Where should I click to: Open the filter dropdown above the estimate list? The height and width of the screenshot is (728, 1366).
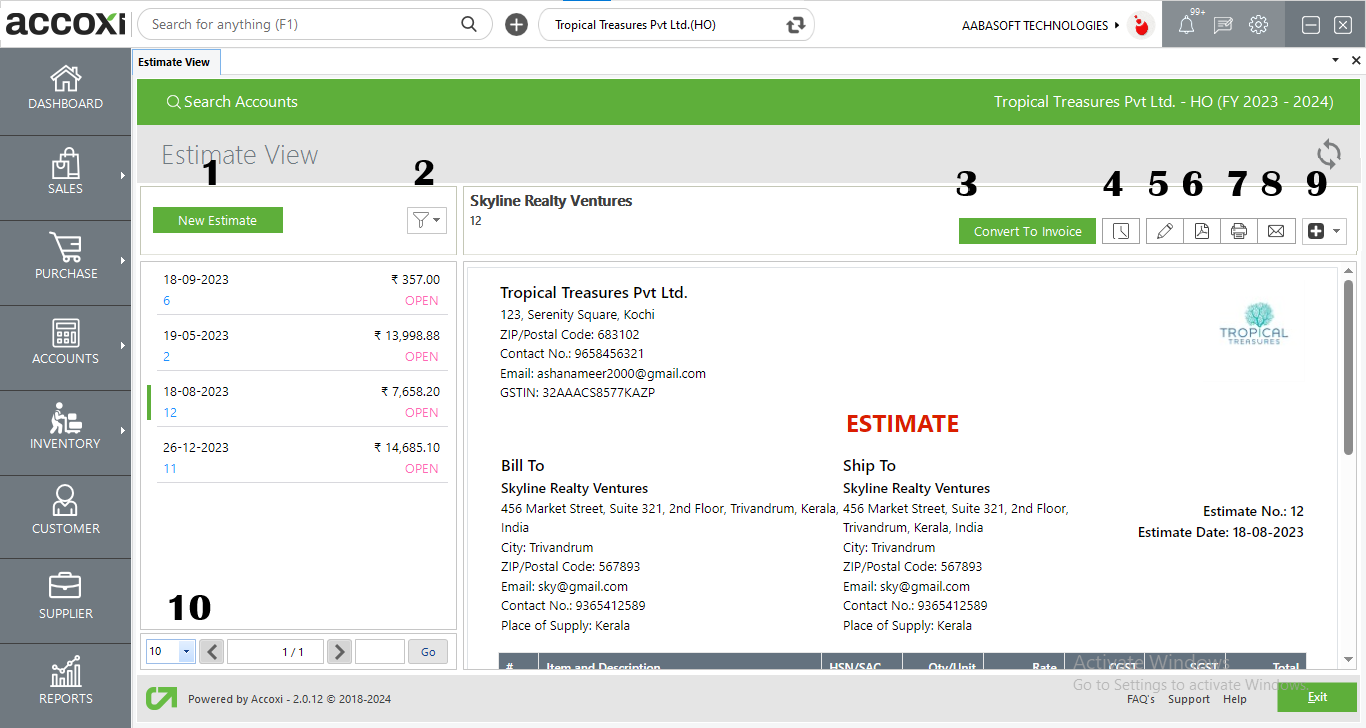coord(427,220)
